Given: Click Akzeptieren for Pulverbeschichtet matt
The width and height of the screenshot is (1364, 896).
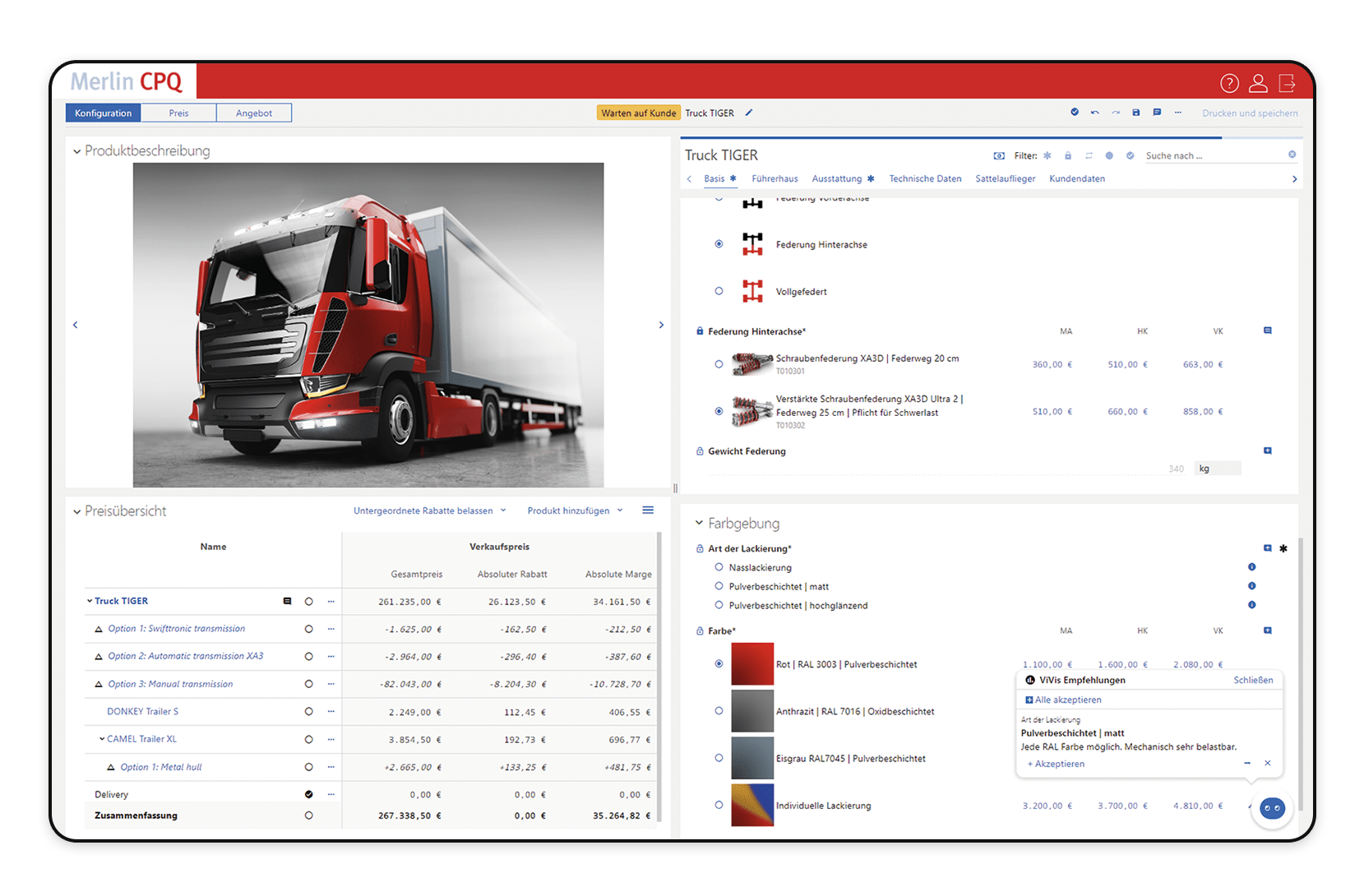Looking at the screenshot, I should click(1056, 764).
